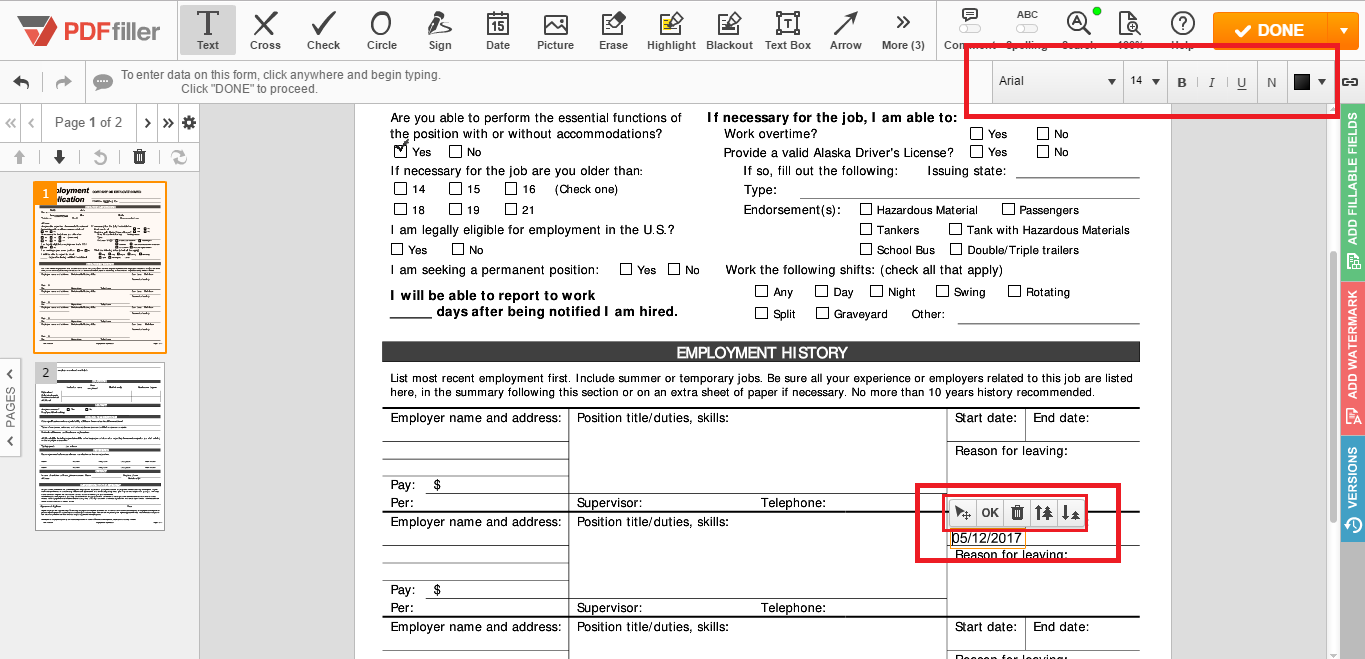Move page down in thumbnails panel
1365x659 pixels.
click(x=59, y=156)
